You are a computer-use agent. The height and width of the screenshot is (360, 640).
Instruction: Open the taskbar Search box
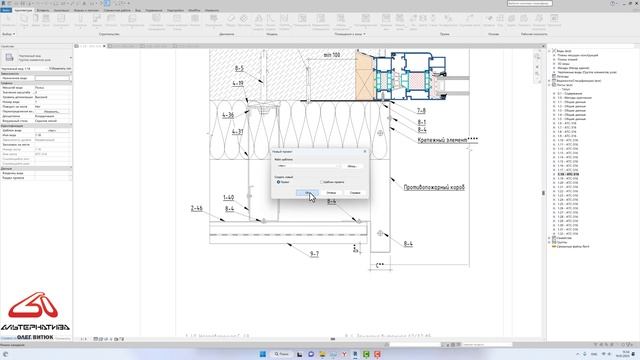coord(281,354)
